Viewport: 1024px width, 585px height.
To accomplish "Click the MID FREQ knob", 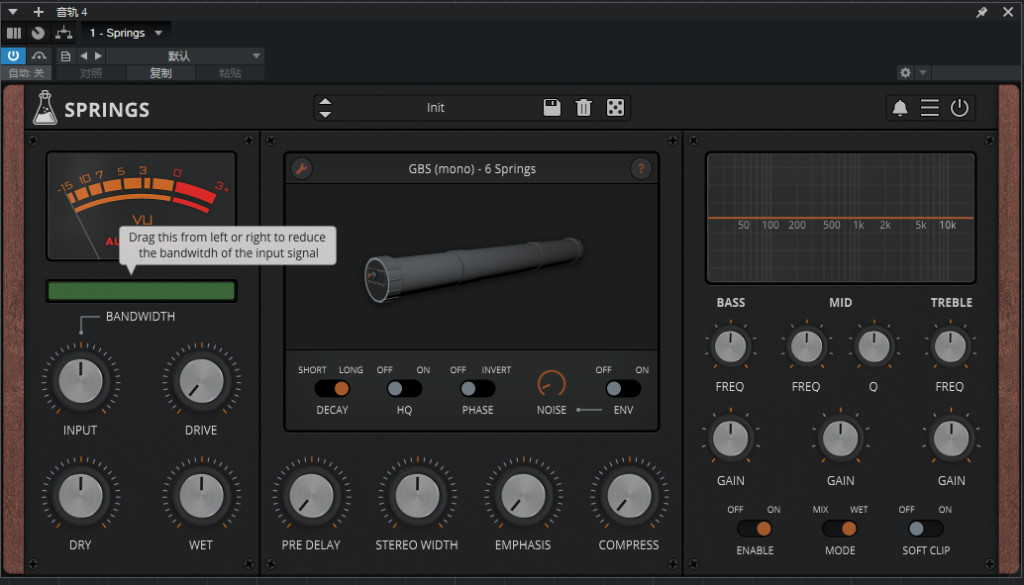I will (x=806, y=346).
